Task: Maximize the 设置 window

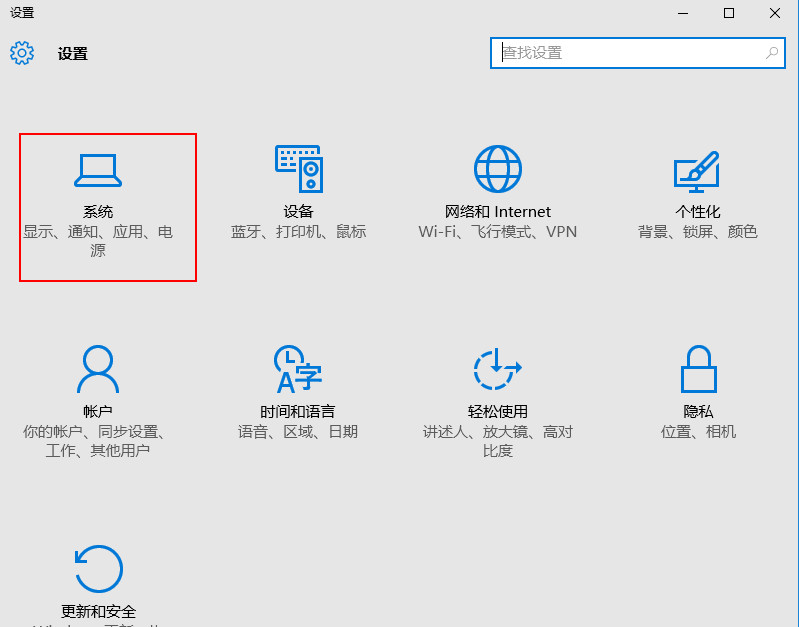Action: click(x=729, y=13)
